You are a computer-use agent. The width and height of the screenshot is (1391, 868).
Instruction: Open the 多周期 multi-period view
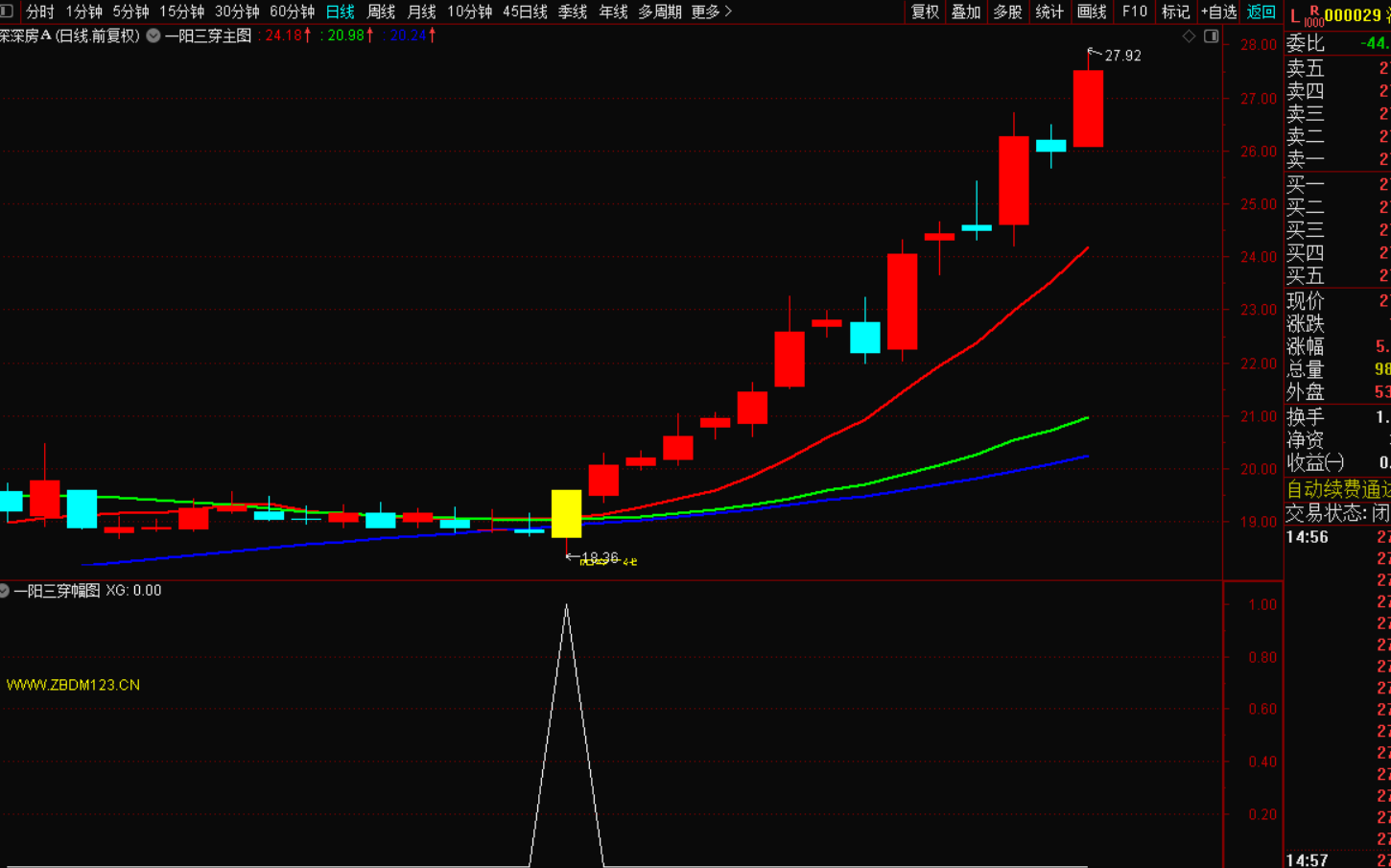660,12
